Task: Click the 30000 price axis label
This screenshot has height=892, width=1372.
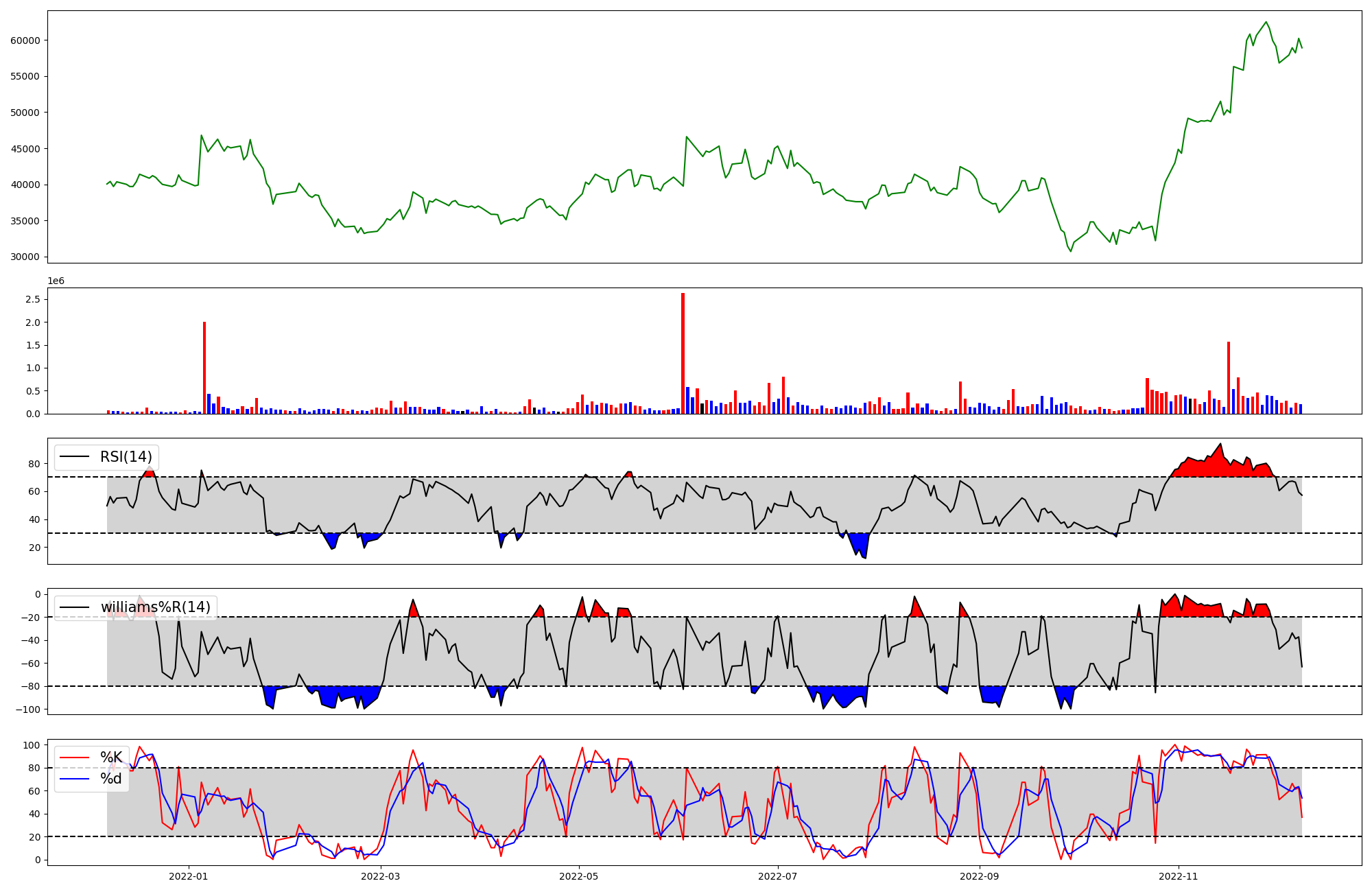Action: pyautogui.click(x=25, y=257)
